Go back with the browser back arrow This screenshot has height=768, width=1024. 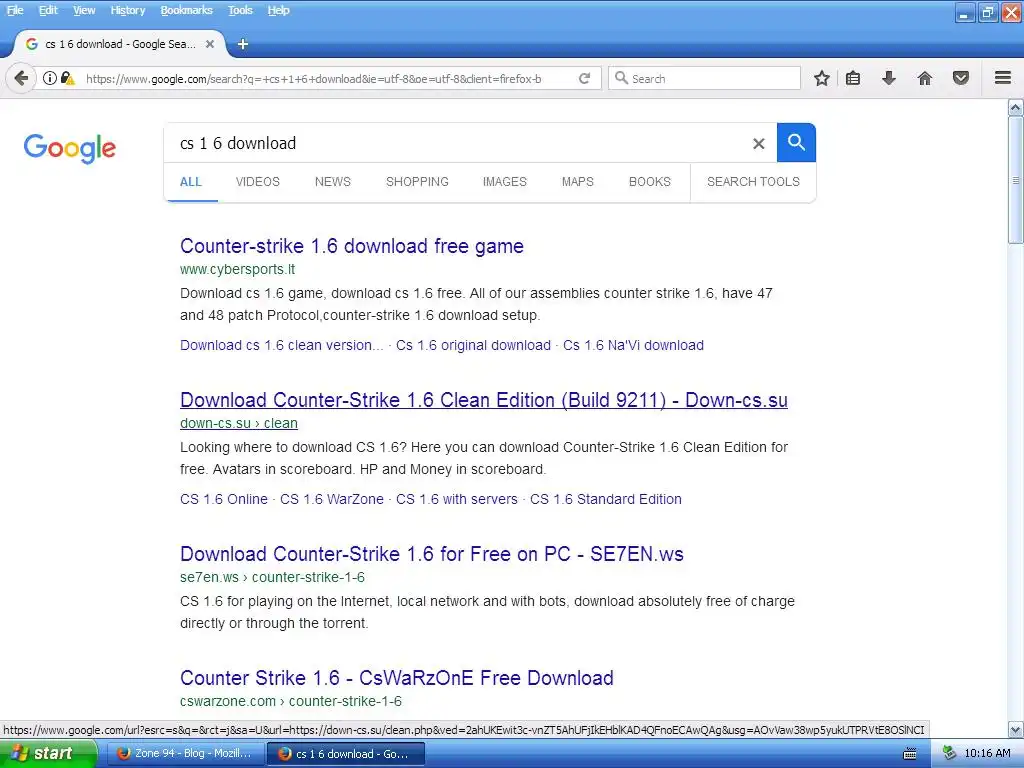[x=20, y=78]
